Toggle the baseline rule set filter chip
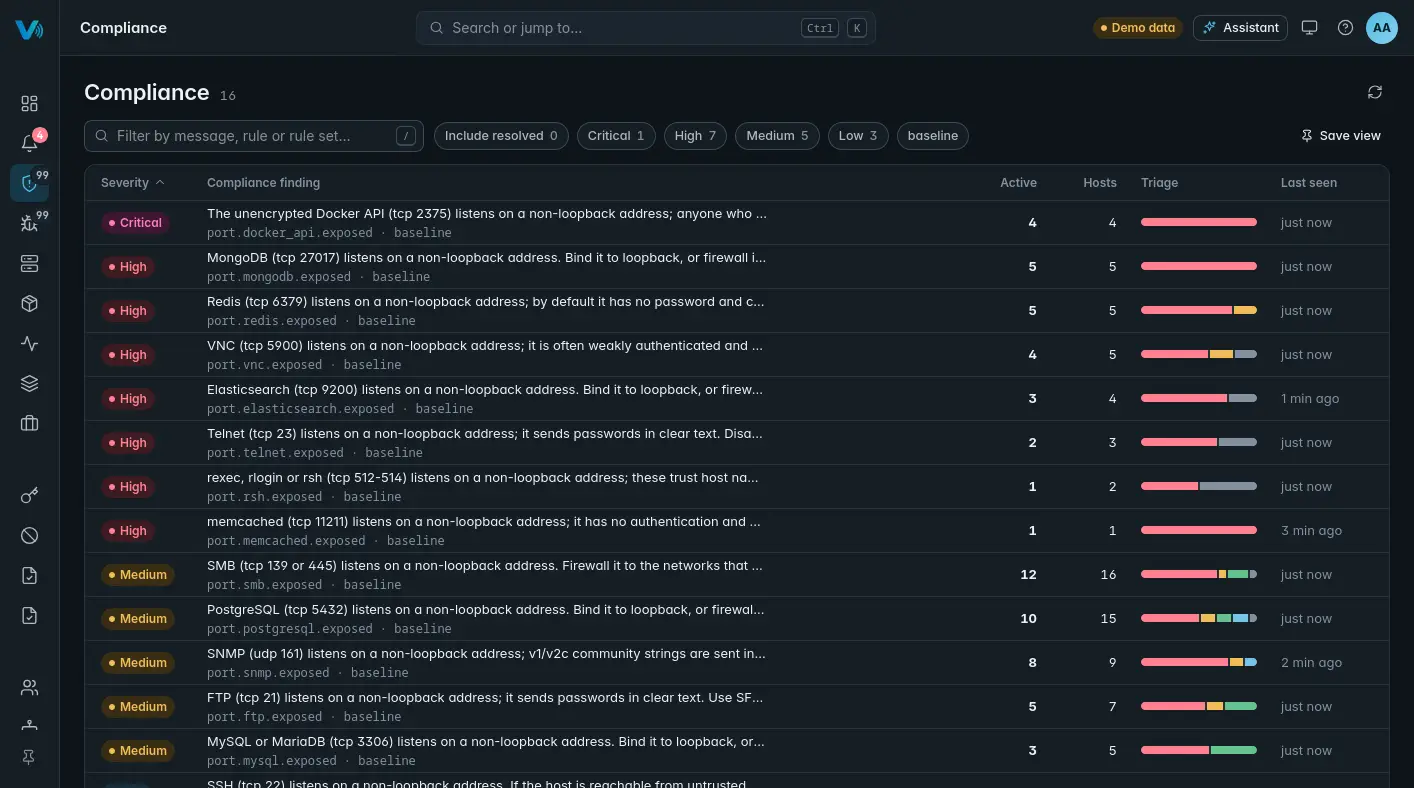The image size is (1414, 788). [933, 136]
